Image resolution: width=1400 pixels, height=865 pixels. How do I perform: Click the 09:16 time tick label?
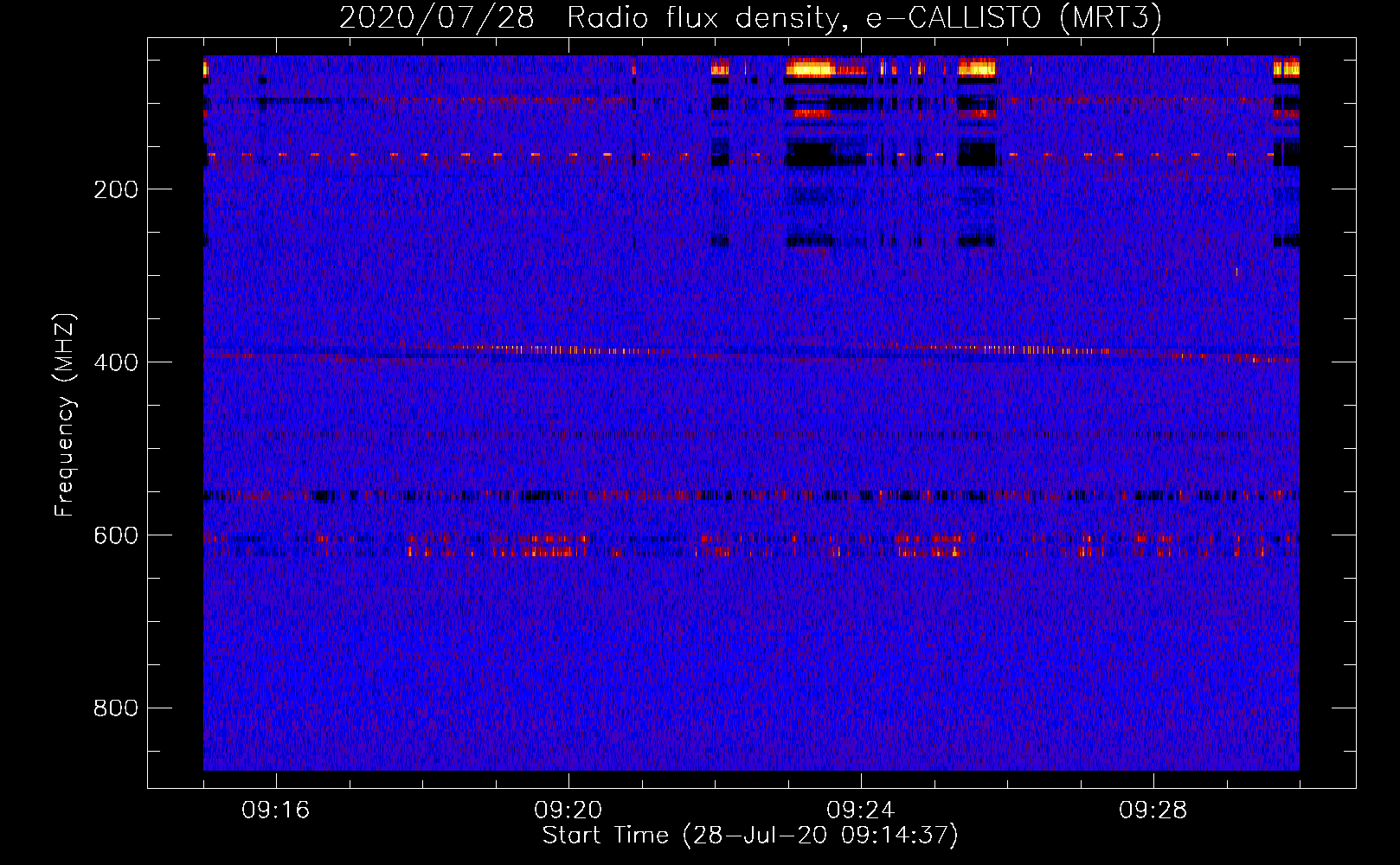click(275, 811)
